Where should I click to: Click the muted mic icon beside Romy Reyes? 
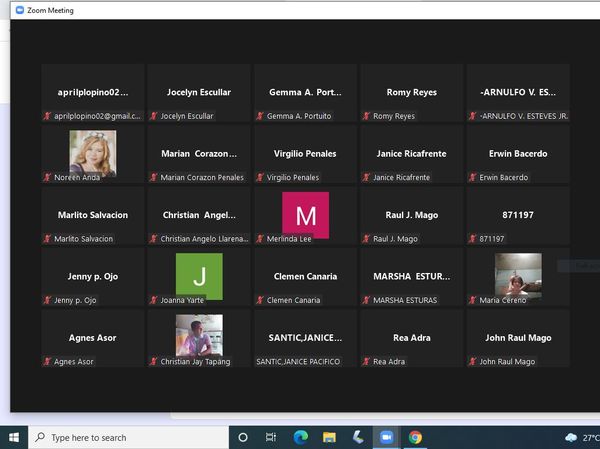coord(367,116)
